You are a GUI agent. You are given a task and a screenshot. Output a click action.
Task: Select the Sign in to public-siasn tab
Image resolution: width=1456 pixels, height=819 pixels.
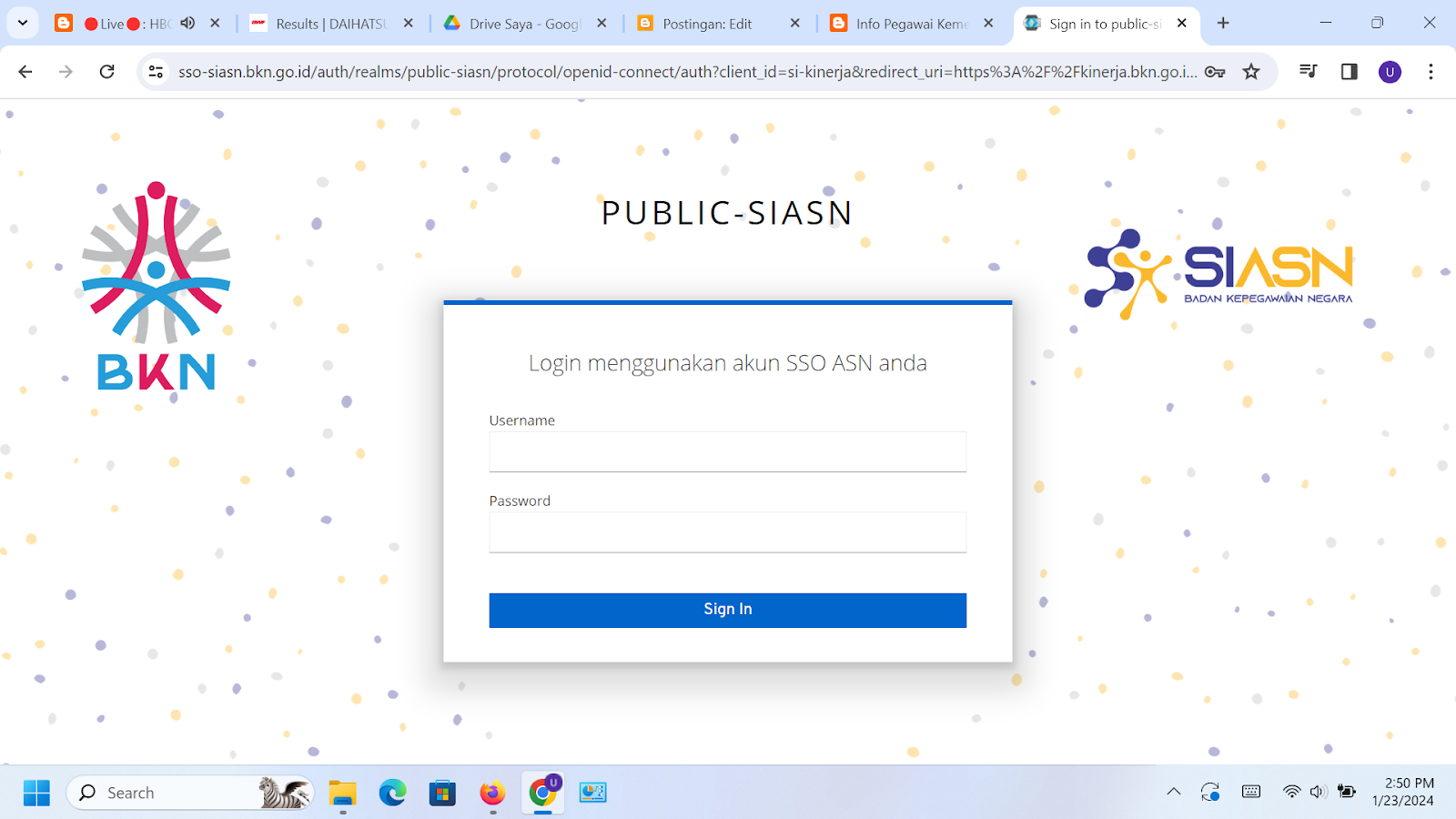tap(1104, 24)
